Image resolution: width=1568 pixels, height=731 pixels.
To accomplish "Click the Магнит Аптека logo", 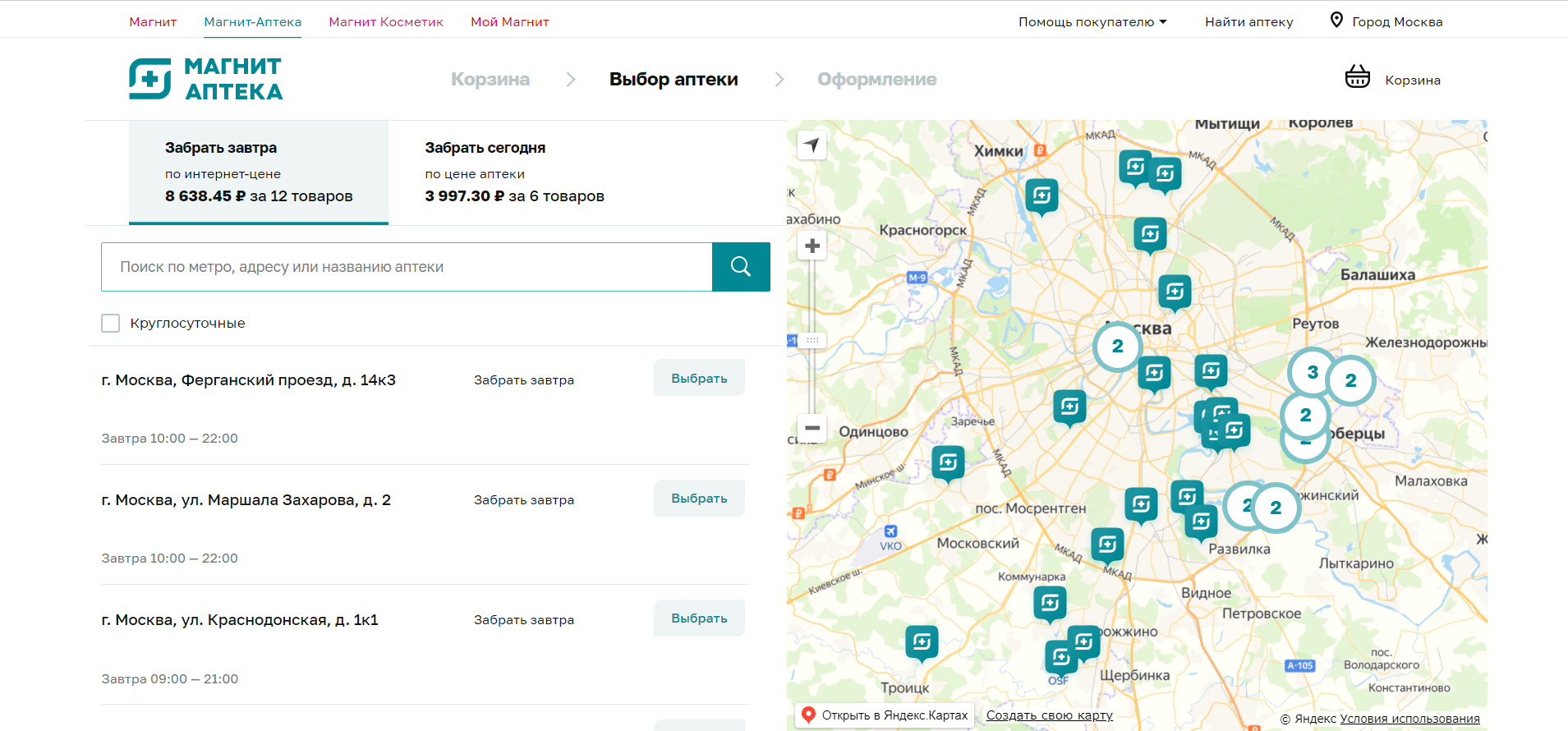I will click(205, 79).
